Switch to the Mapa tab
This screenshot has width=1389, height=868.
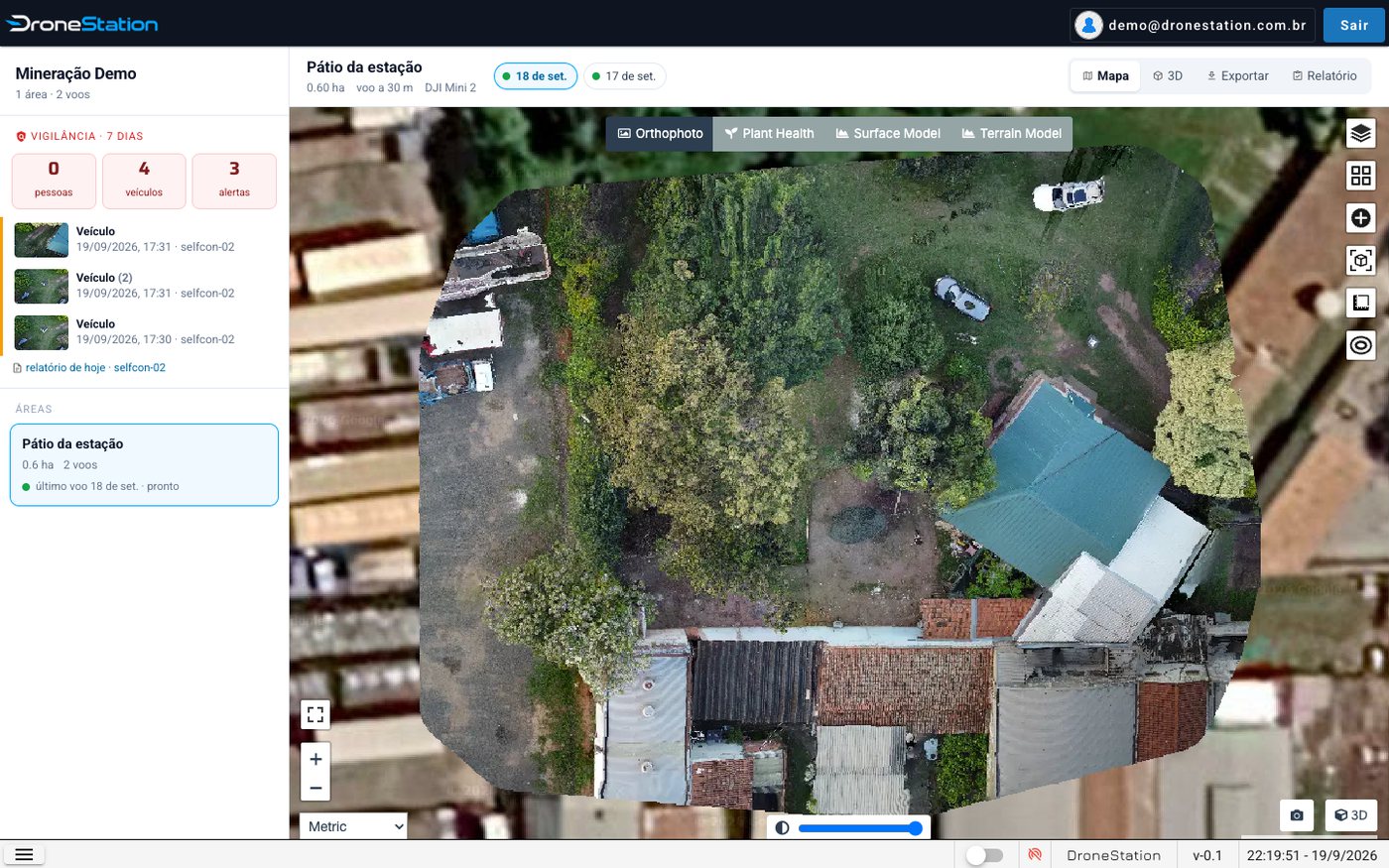coord(1105,76)
